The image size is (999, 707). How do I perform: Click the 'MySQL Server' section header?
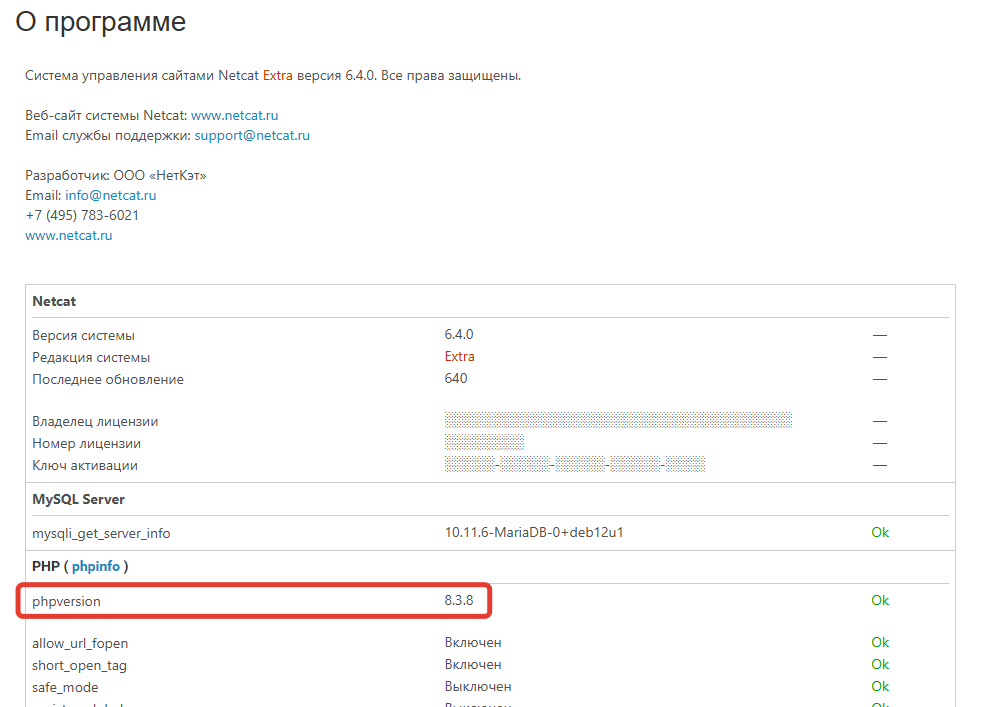pyautogui.click(x=78, y=499)
